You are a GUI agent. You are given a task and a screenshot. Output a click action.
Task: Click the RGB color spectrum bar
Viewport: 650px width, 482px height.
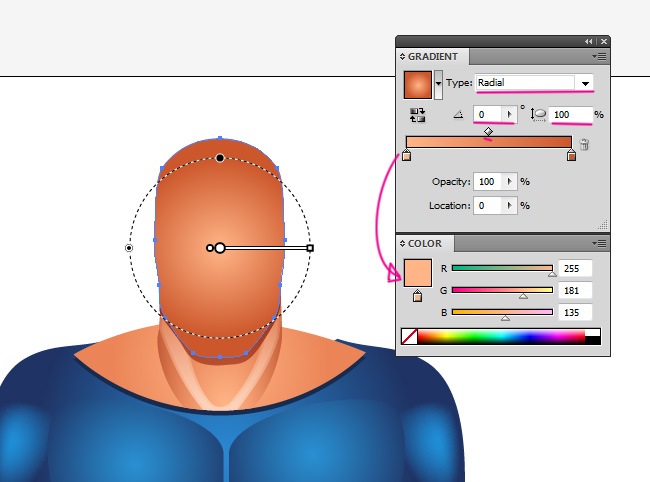tap(509, 337)
